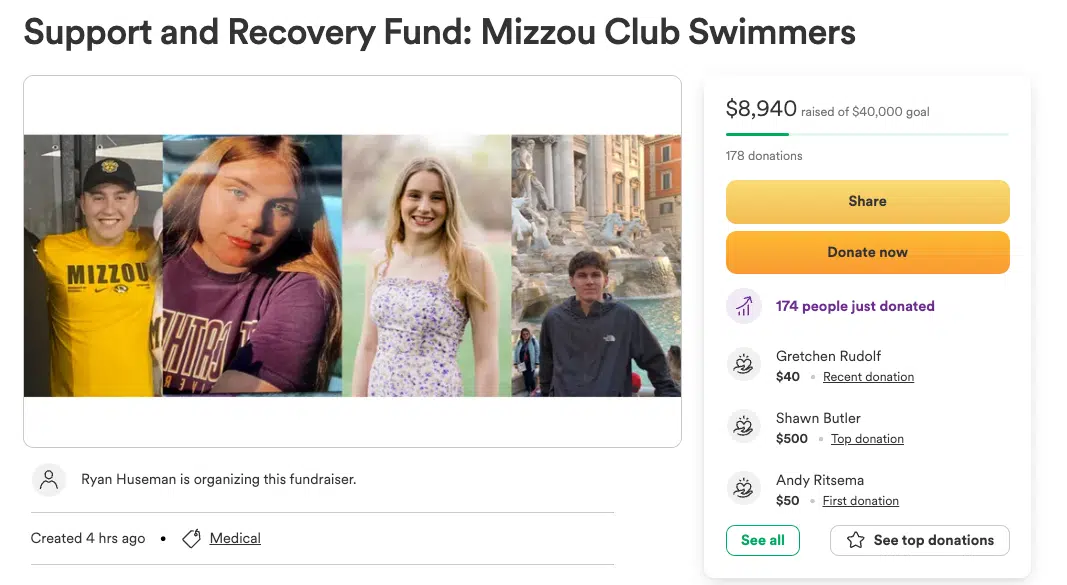Click the fundraising progress bar
1067x585 pixels.
coord(867,134)
